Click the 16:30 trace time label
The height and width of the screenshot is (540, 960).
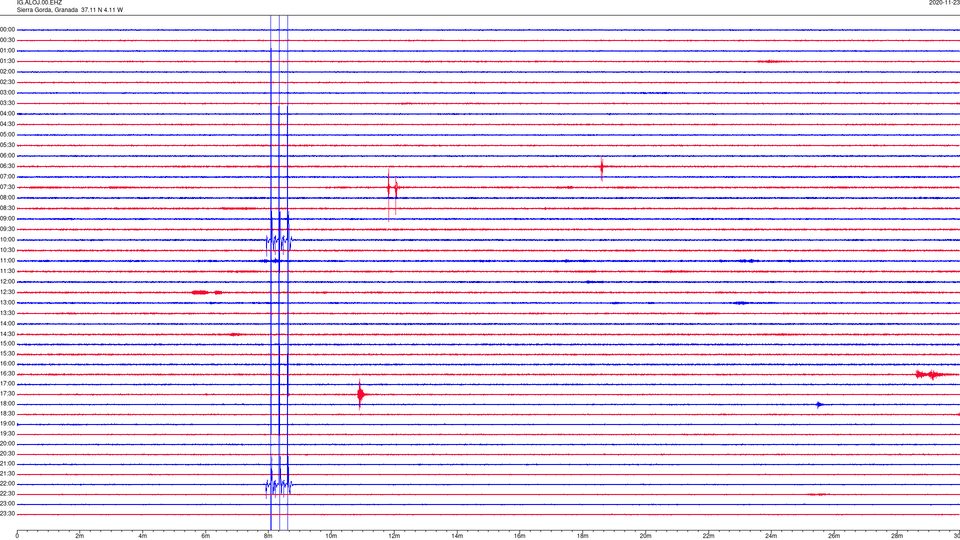pyautogui.click(x=7, y=373)
